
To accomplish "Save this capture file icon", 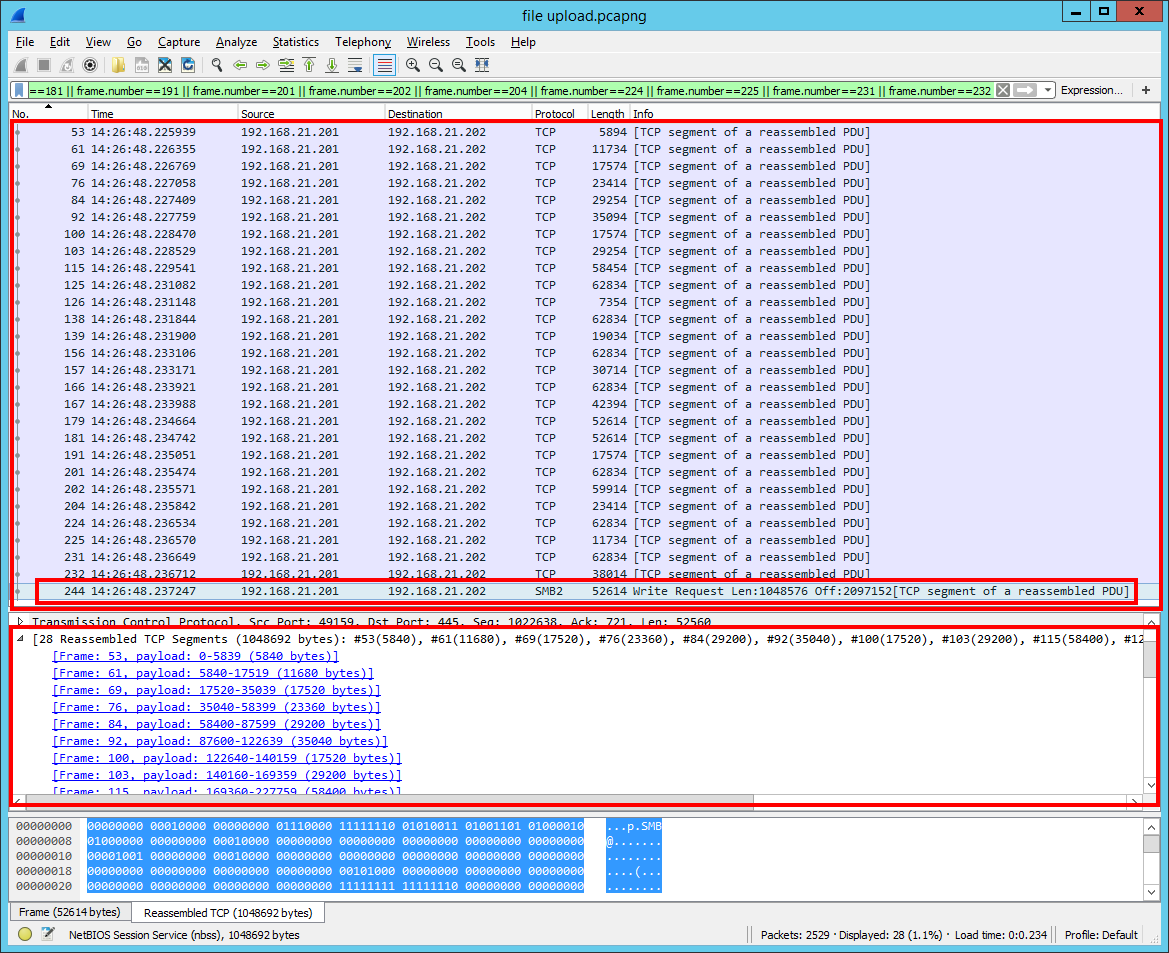I will point(142,66).
